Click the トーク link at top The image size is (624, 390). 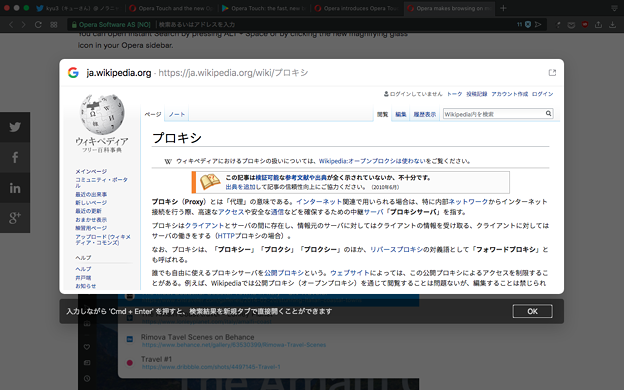coord(454,94)
